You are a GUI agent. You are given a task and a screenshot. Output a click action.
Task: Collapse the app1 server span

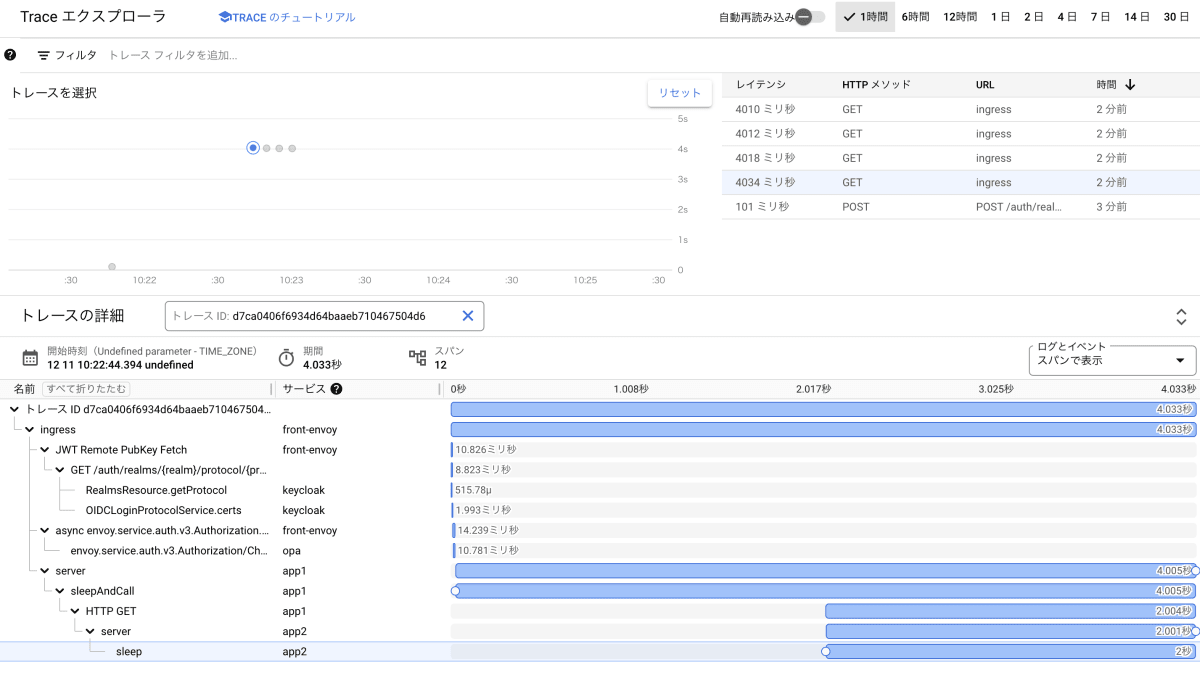click(x=45, y=571)
